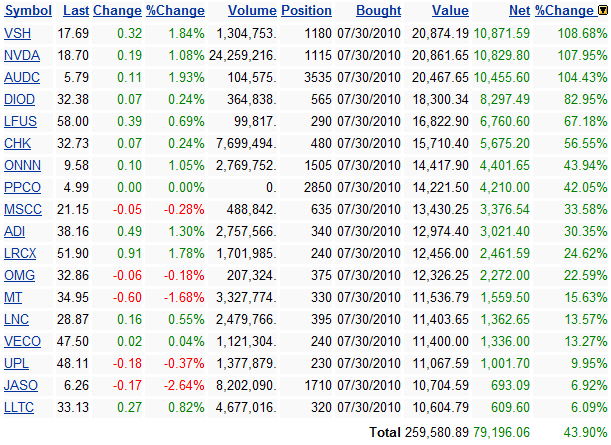
Task: Select the total net 79,196.06
Action: 502,433
